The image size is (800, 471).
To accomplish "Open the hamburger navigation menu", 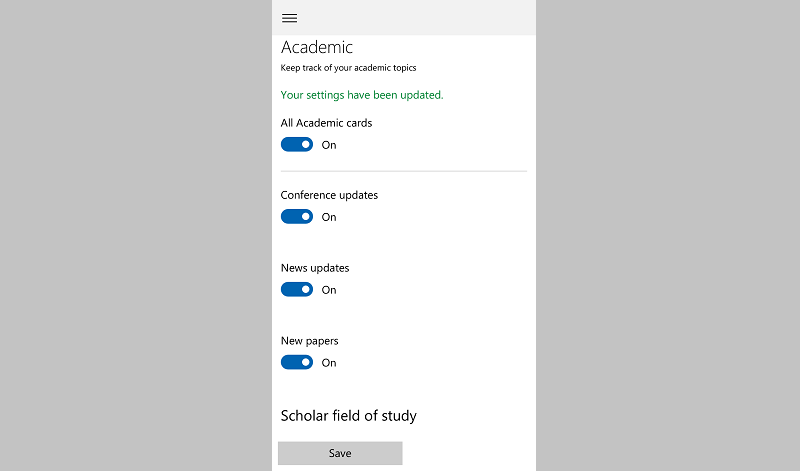I will coord(289,18).
